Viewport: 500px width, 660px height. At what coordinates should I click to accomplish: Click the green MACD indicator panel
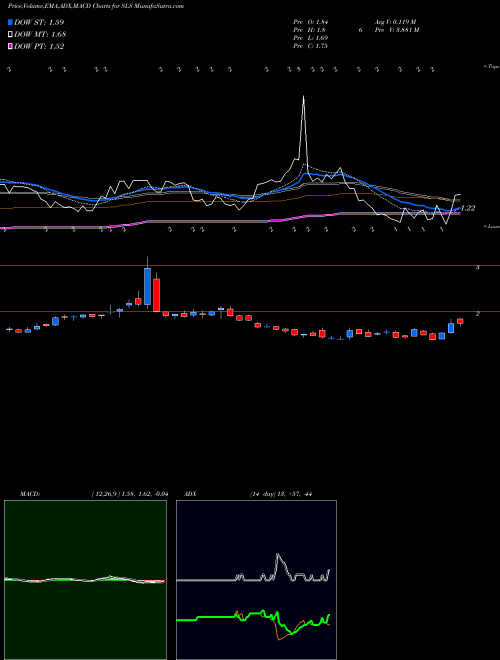coord(85,580)
